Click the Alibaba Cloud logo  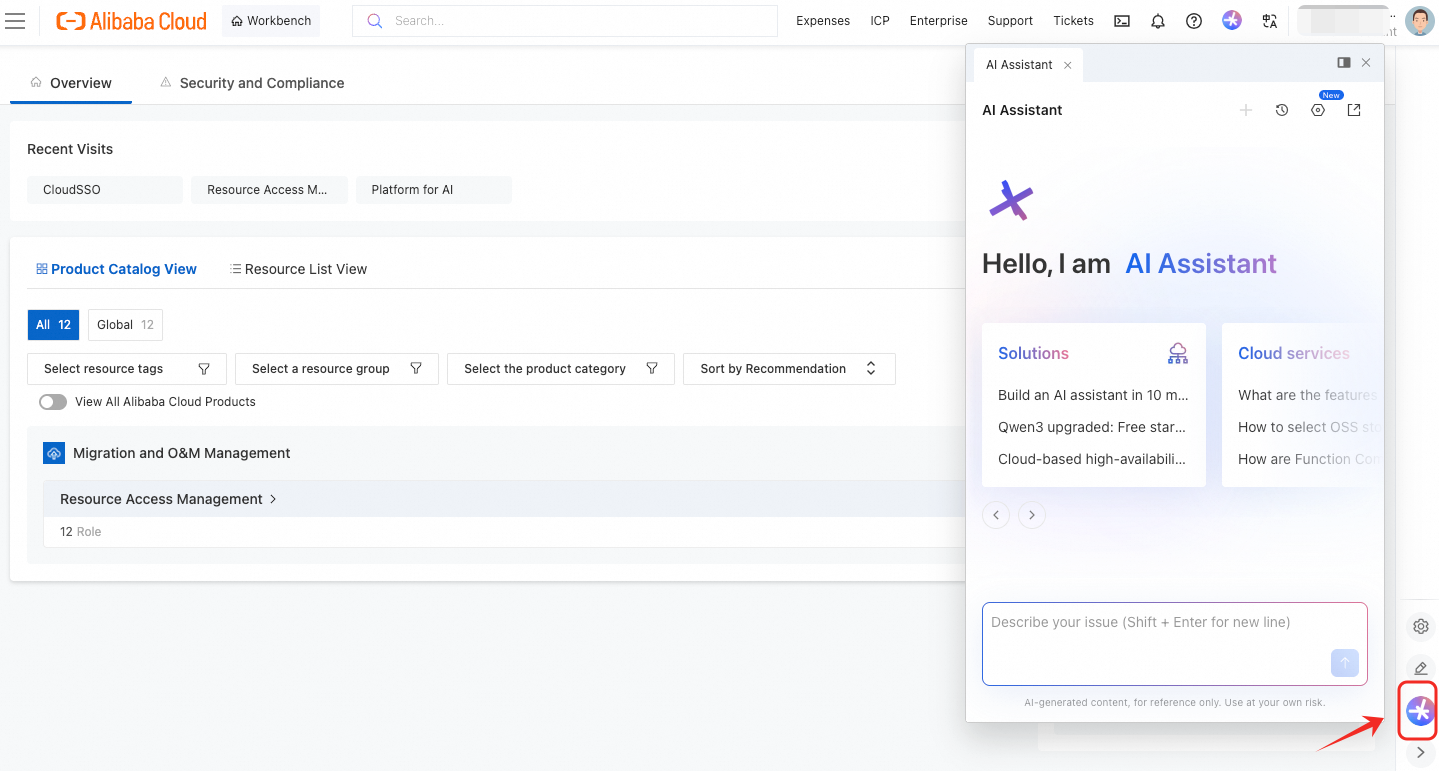click(x=131, y=21)
